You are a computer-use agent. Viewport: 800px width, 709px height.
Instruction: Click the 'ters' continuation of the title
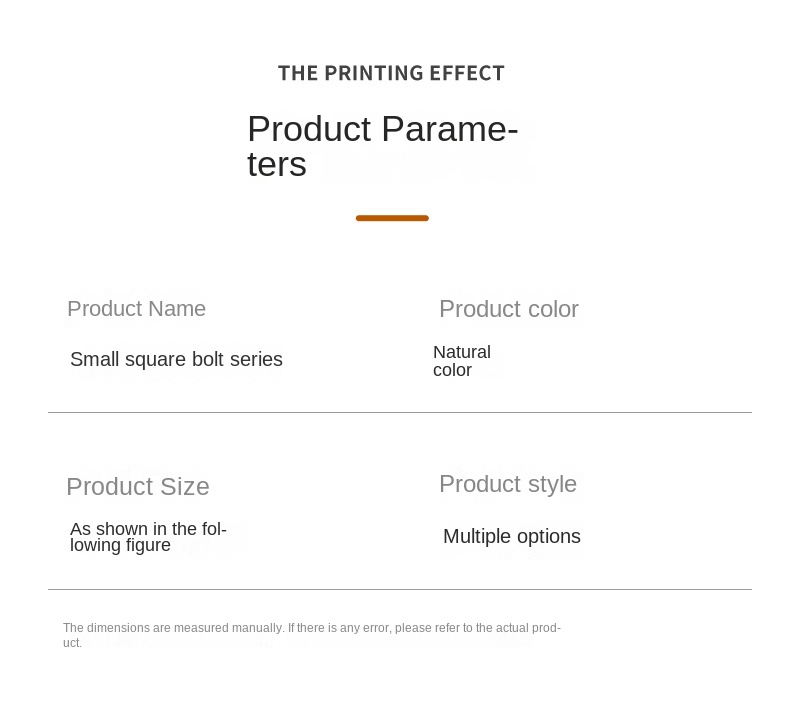pos(277,165)
